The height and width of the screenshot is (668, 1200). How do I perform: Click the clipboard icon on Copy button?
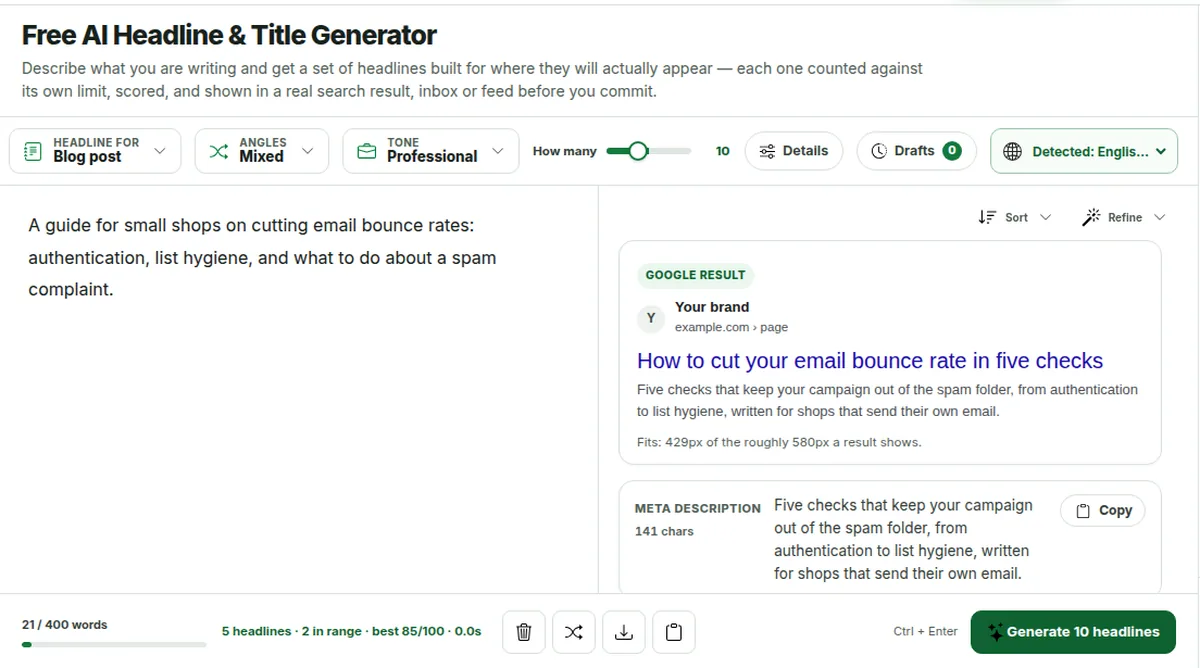1083,510
